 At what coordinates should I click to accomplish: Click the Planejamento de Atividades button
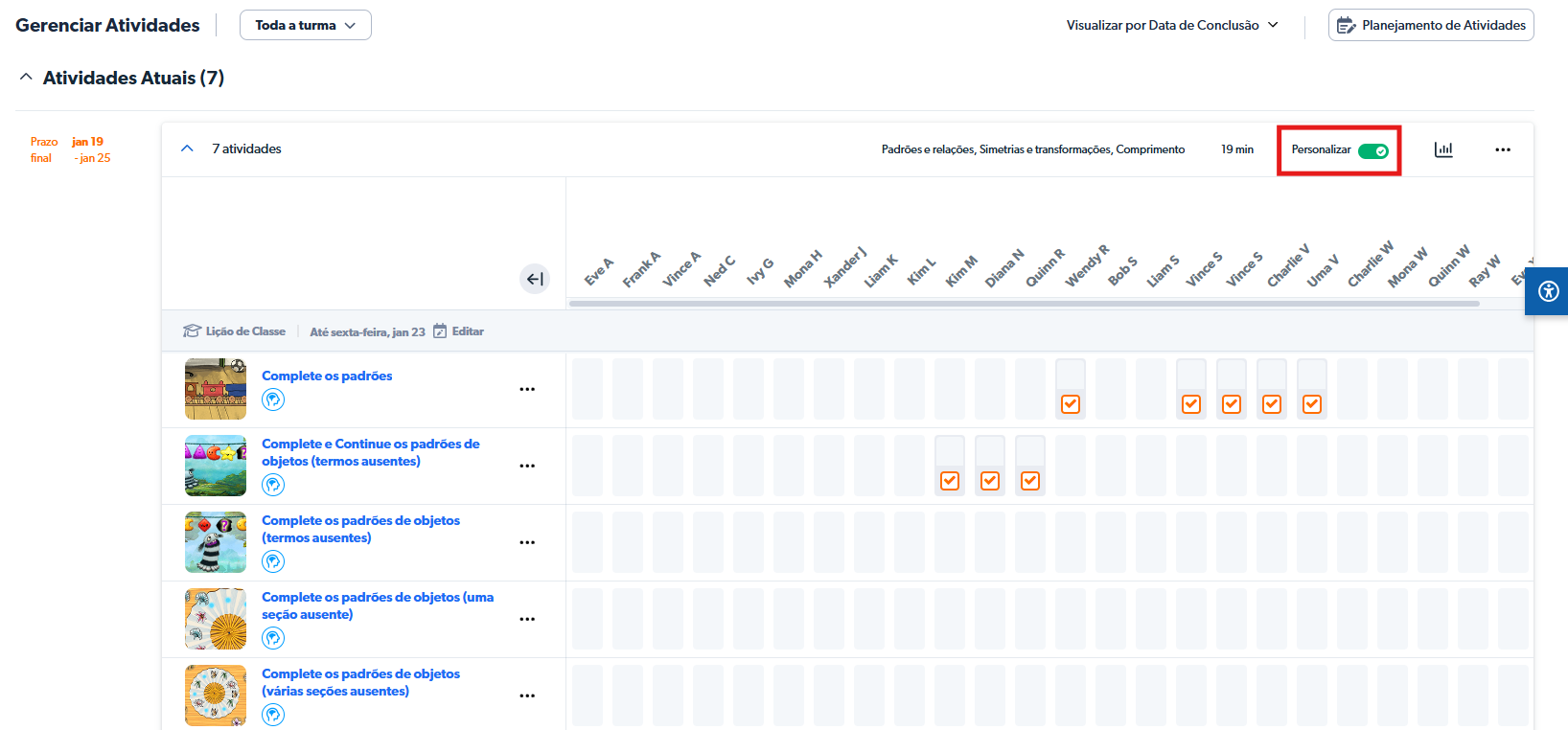point(1430,25)
